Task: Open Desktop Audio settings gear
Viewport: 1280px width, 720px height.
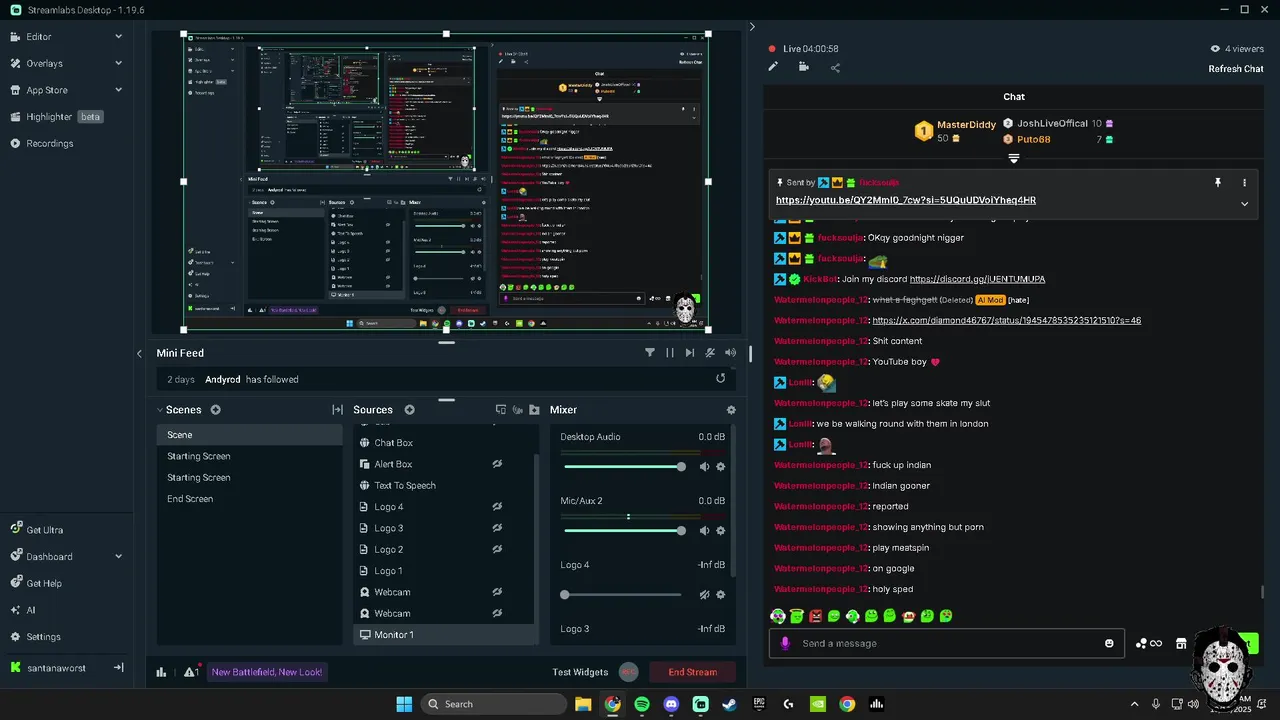Action: [x=720, y=467]
